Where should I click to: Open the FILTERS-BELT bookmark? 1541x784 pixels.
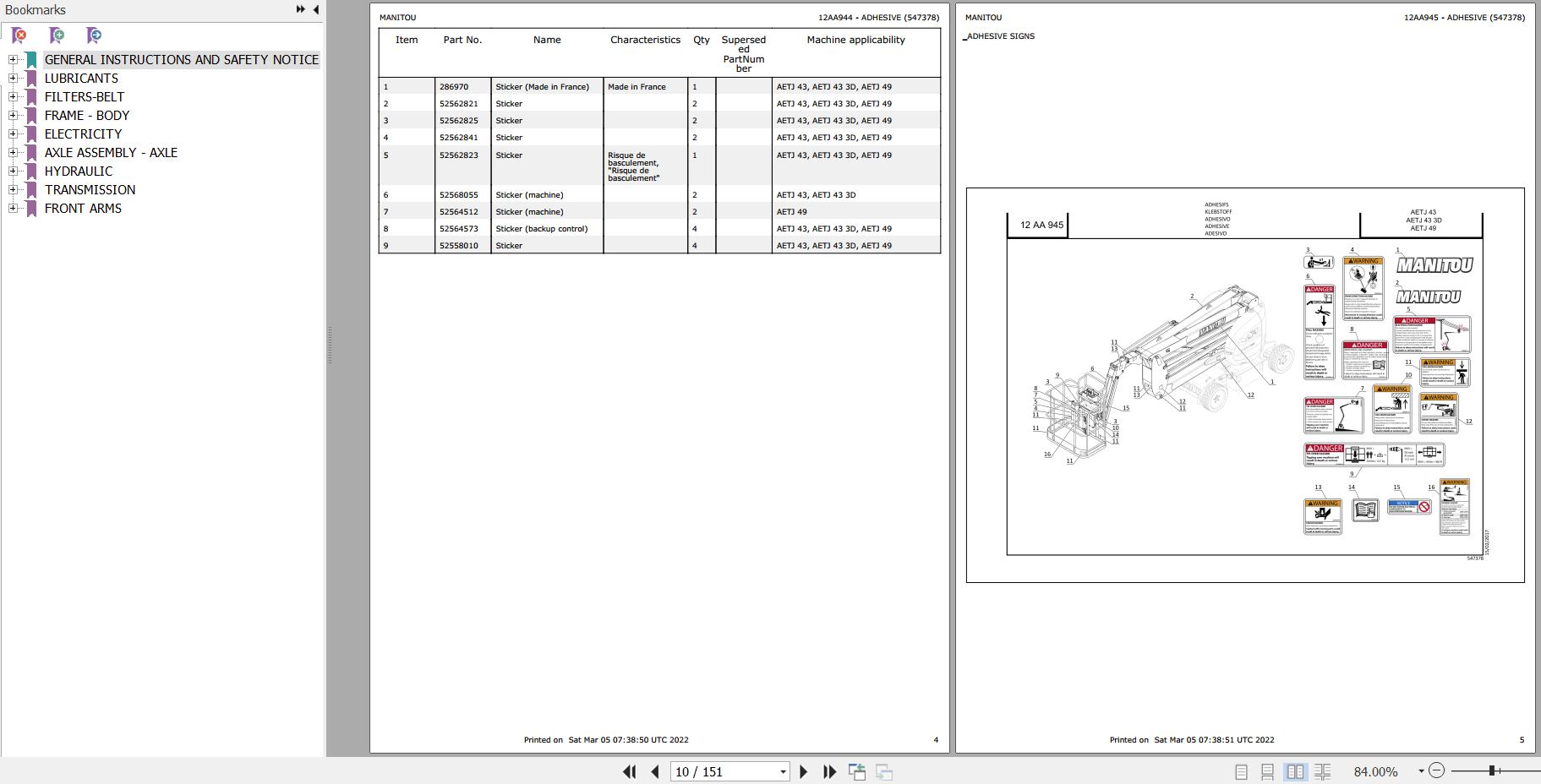tap(85, 96)
